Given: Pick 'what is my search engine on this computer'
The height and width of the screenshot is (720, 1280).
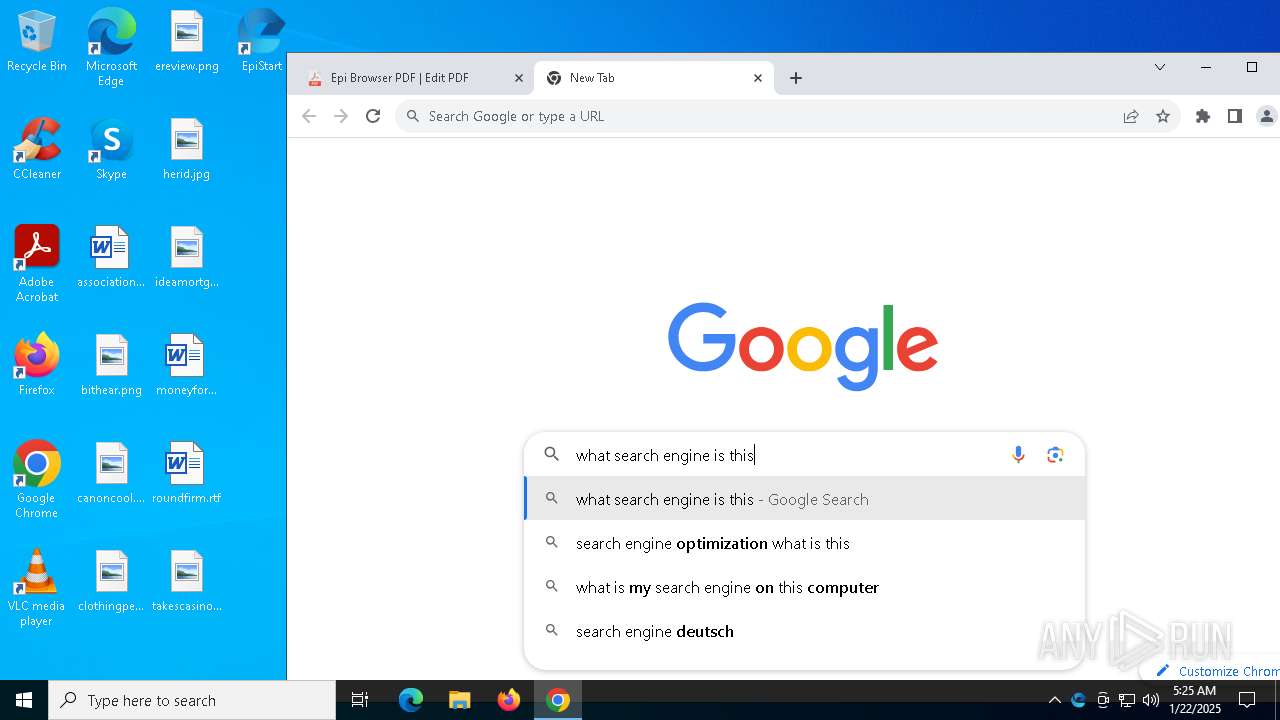Looking at the screenshot, I should pyautogui.click(x=805, y=587).
